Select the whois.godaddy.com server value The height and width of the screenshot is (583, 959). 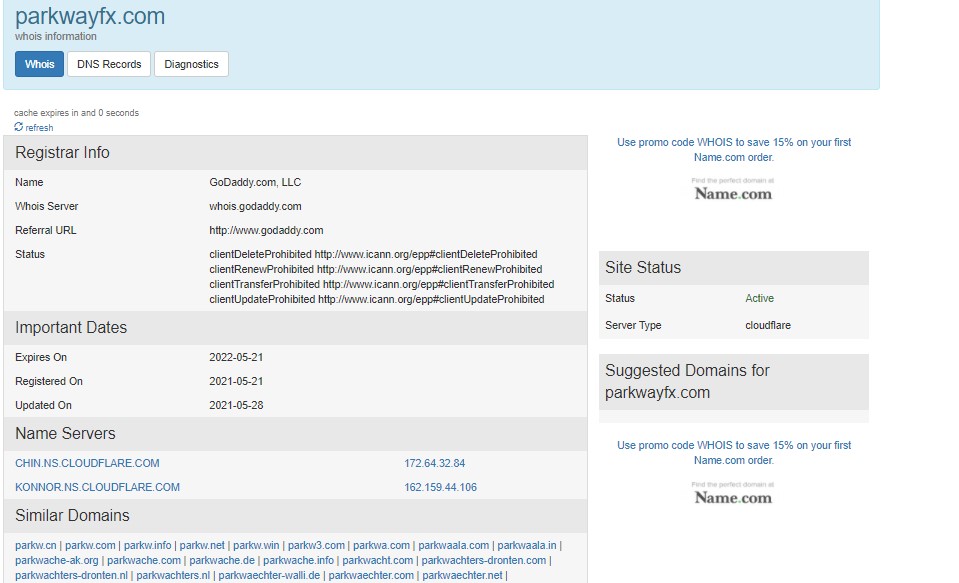click(x=255, y=206)
